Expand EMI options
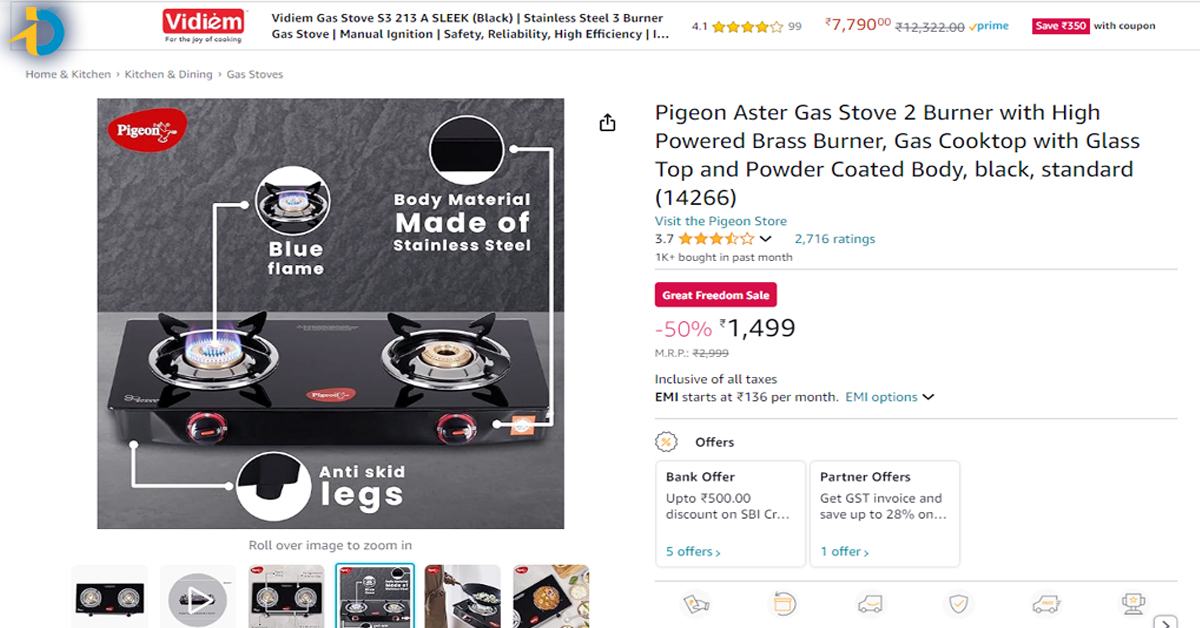 coord(889,397)
